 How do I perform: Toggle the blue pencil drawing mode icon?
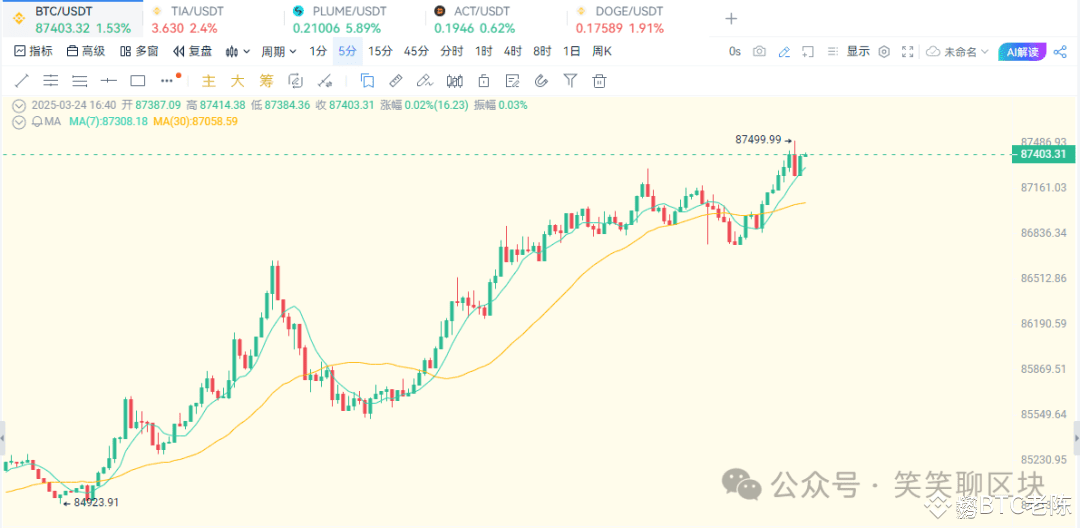tap(784, 52)
